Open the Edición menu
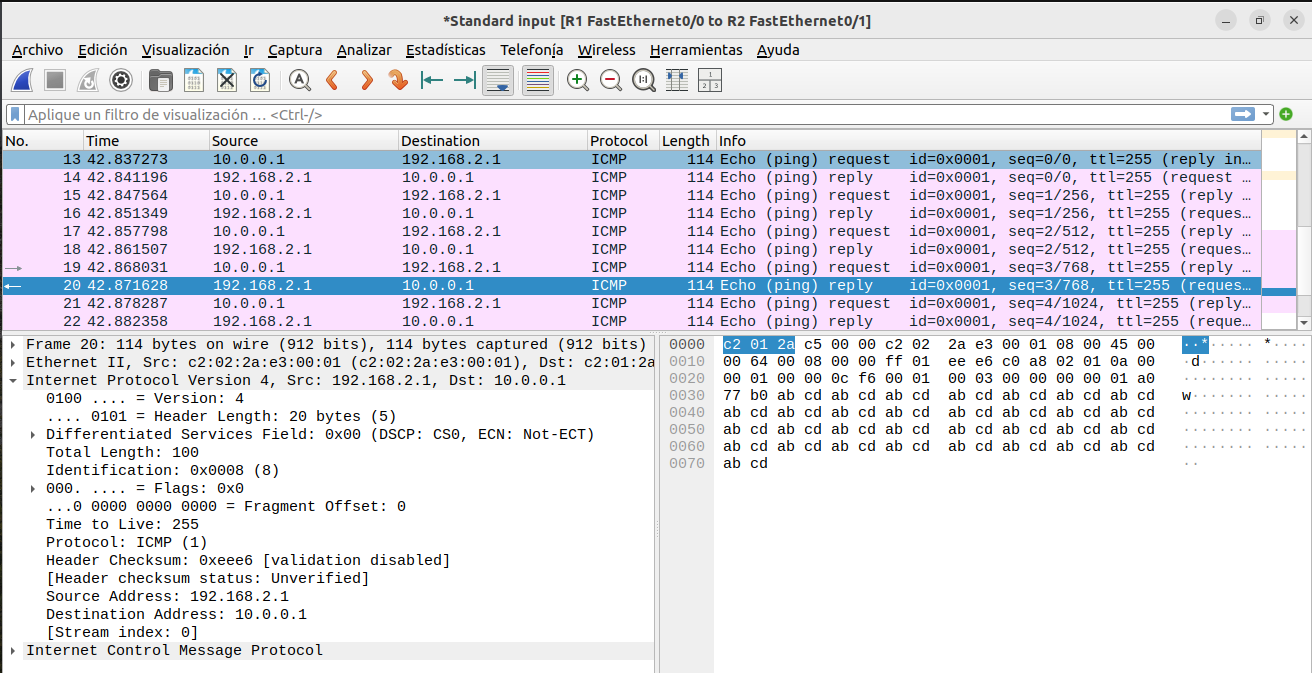Image resolution: width=1312 pixels, height=673 pixels. pyautogui.click(x=103, y=50)
